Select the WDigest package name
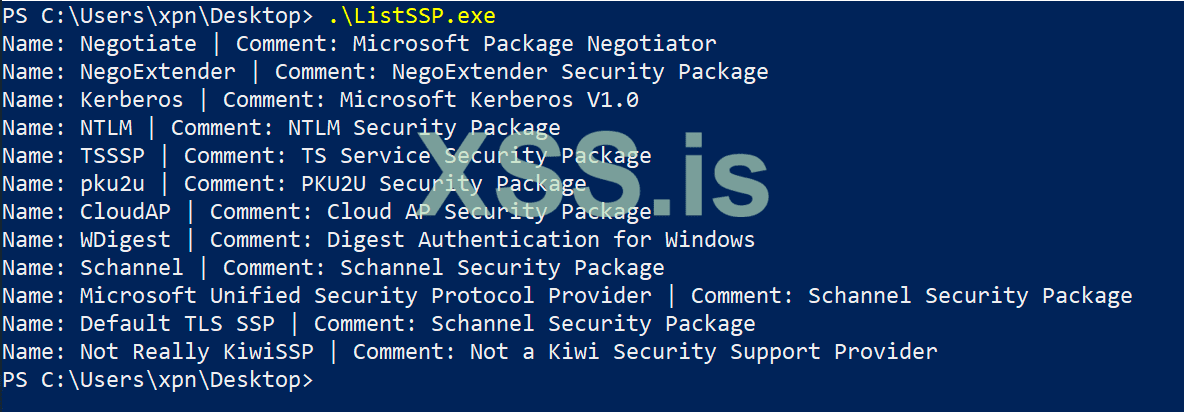This screenshot has width=1184, height=412. pyautogui.click(x=125, y=240)
